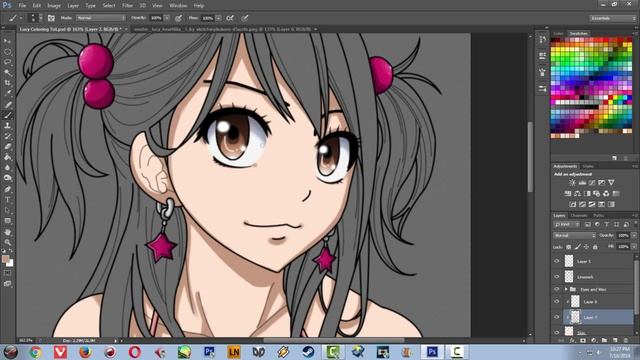The image size is (640, 360).
Task: Toggle lock all padlock icon
Action: click(595, 247)
